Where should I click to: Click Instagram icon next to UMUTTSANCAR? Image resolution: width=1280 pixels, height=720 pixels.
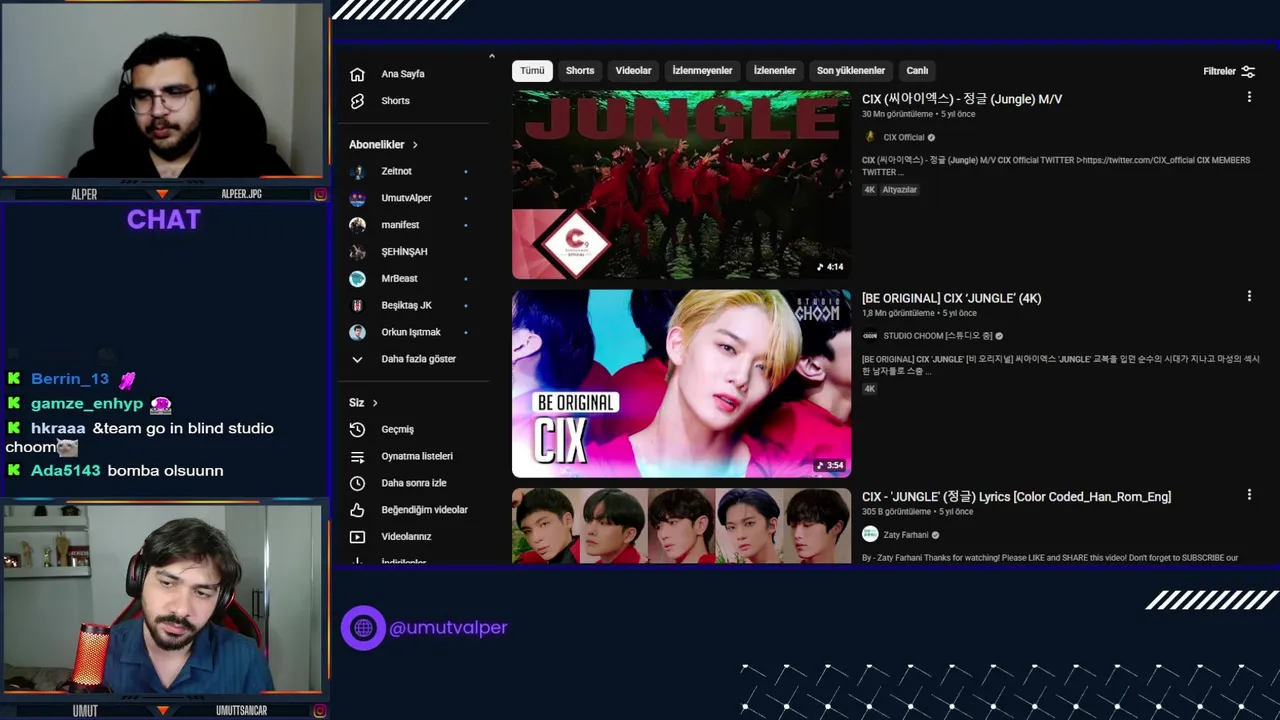coord(320,710)
